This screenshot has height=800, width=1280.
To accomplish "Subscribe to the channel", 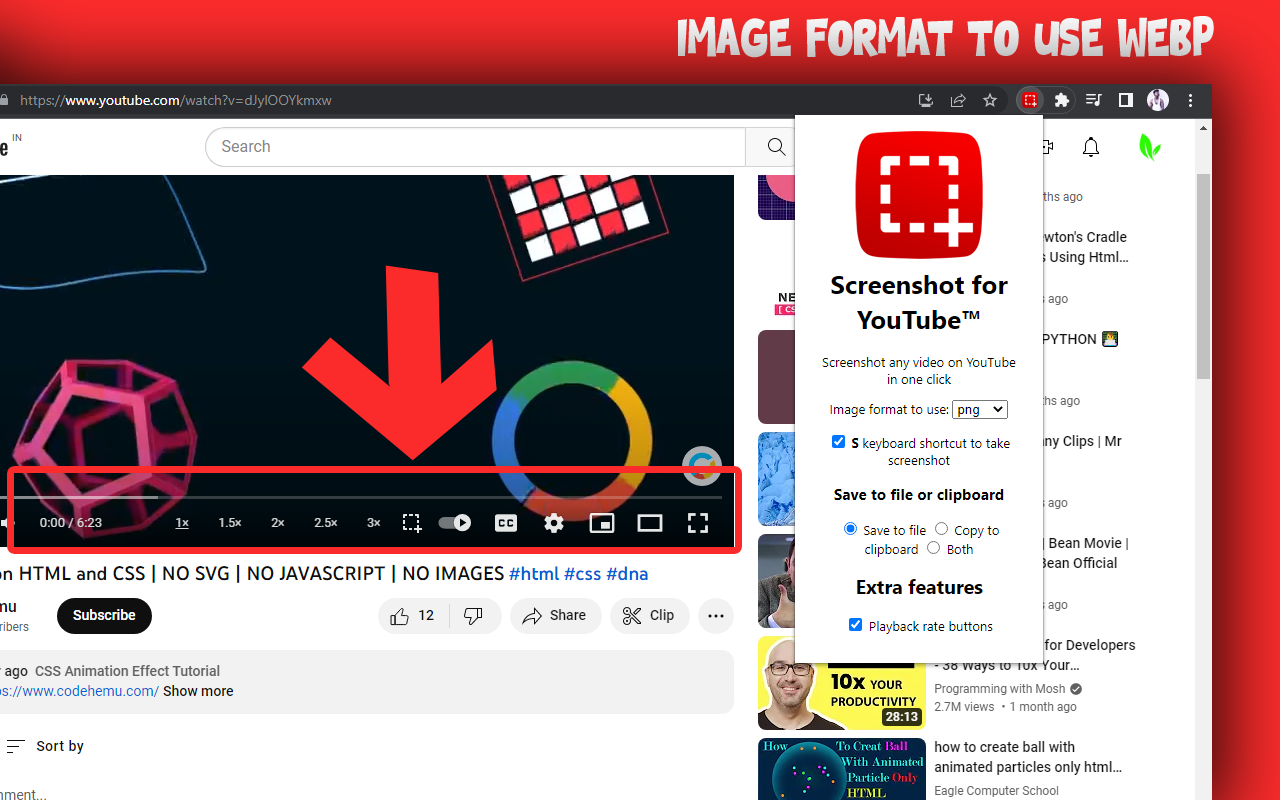I will point(104,616).
